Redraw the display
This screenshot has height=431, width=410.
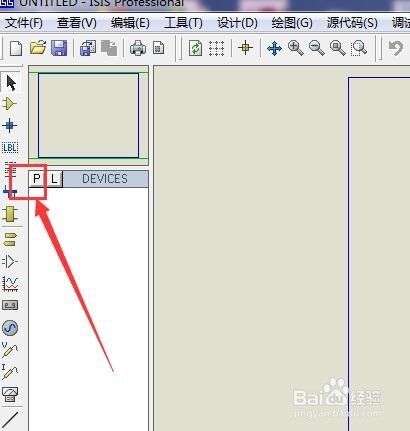pyautogui.click(x=195, y=48)
